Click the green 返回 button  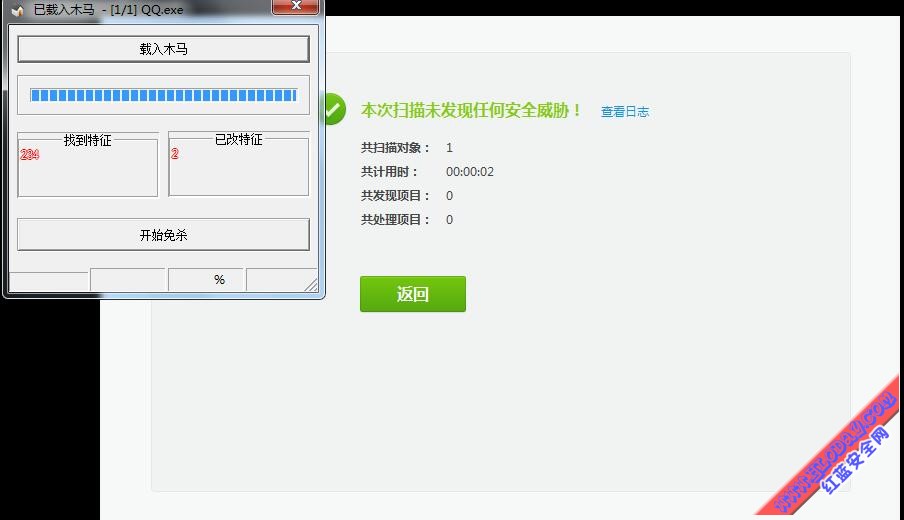point(412,294)
